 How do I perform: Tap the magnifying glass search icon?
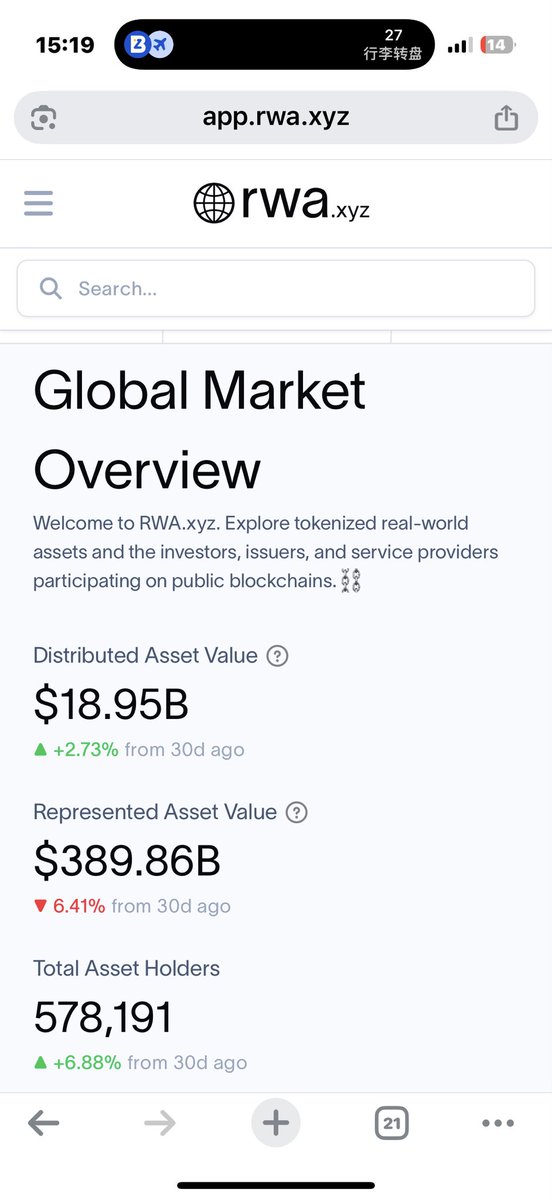click(50, 288)
